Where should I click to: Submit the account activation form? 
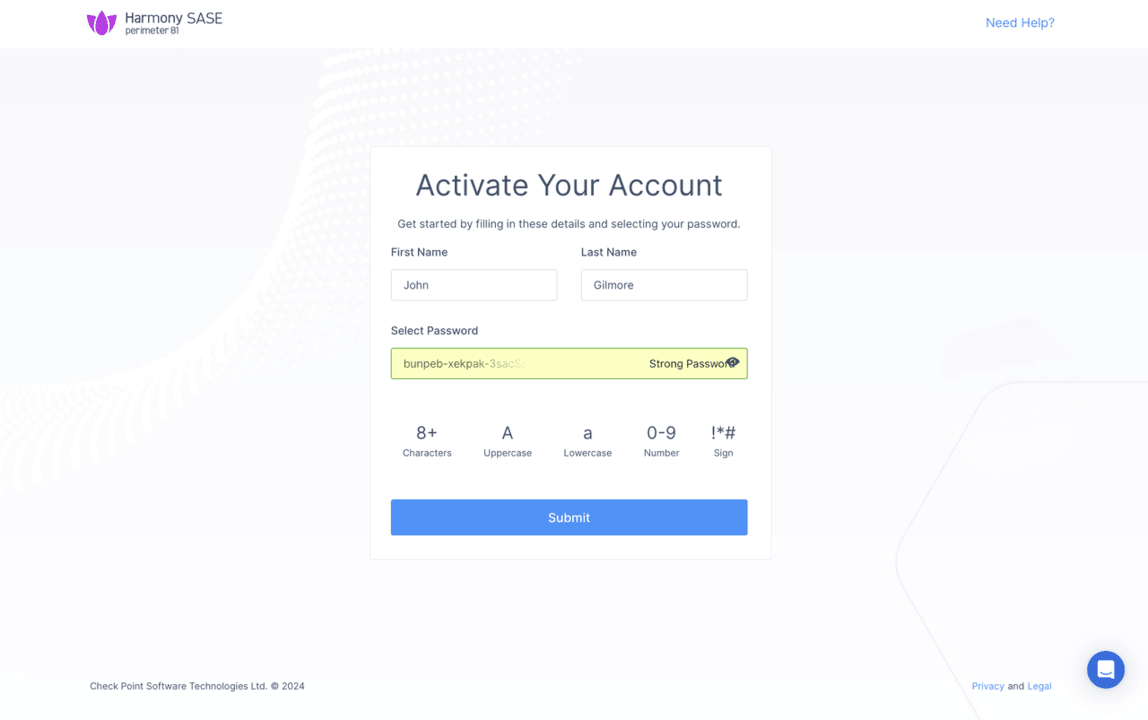point(568,517)
